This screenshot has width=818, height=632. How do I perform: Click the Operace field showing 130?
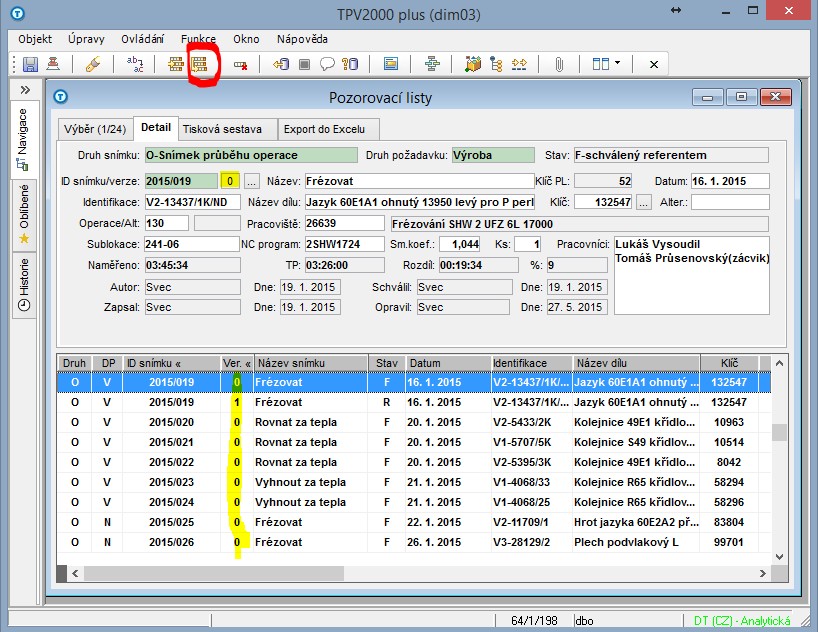pos(166,223)
